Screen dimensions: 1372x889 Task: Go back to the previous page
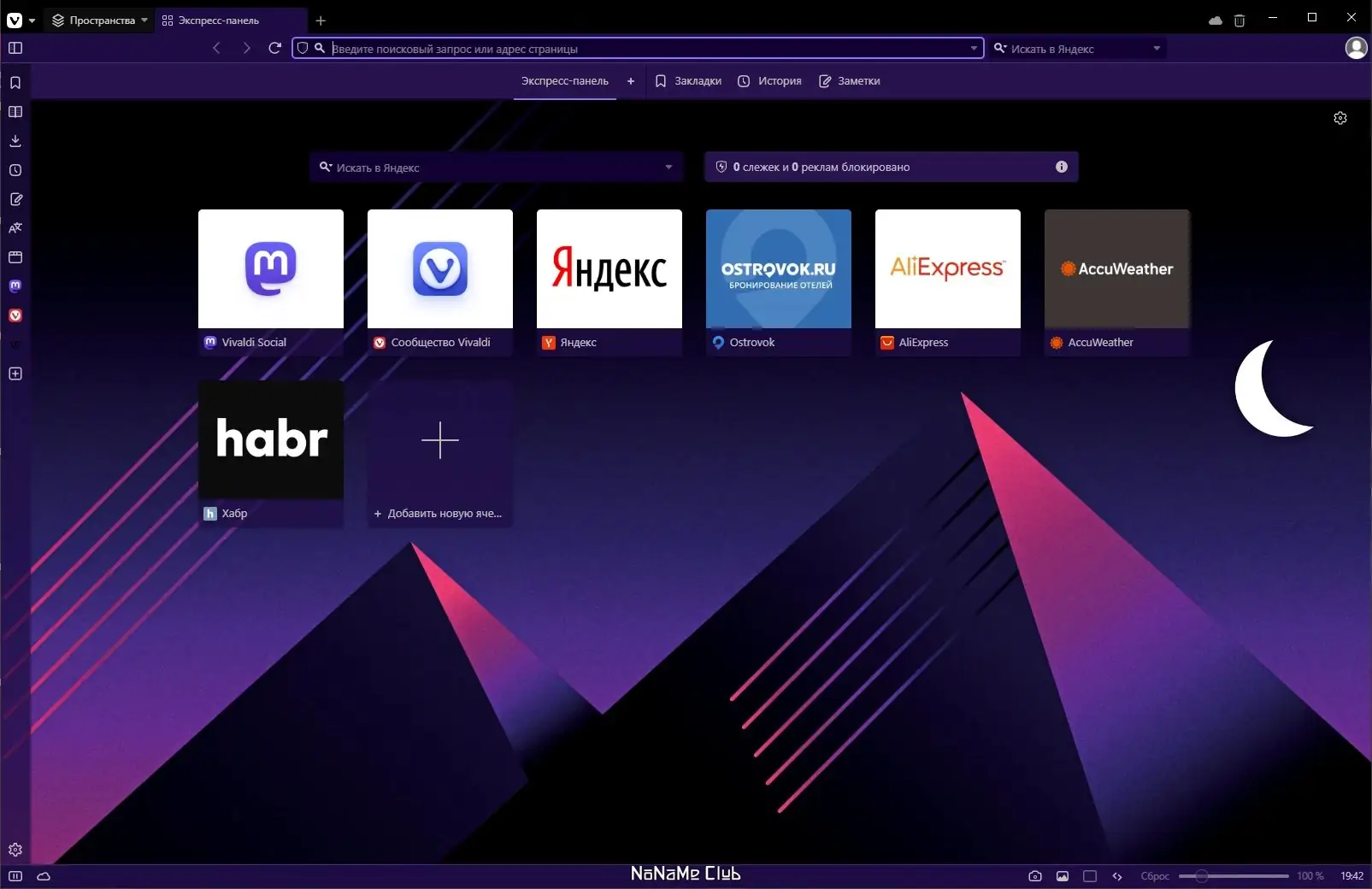(216, 48)
